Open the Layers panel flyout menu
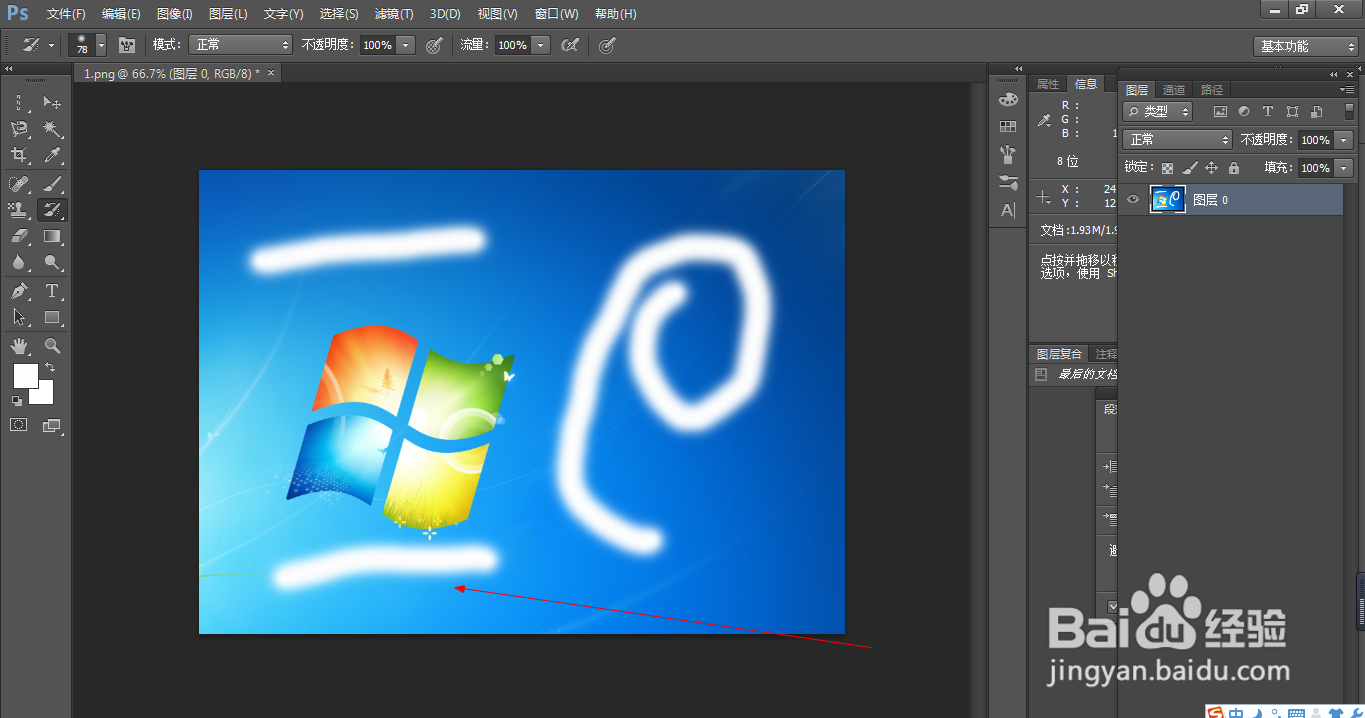 [1347, 89]
